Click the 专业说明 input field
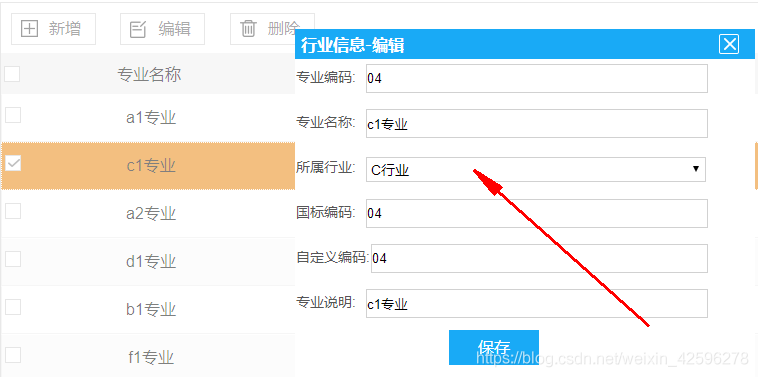This screenshot has height=377, width=758. click(537, 304)
